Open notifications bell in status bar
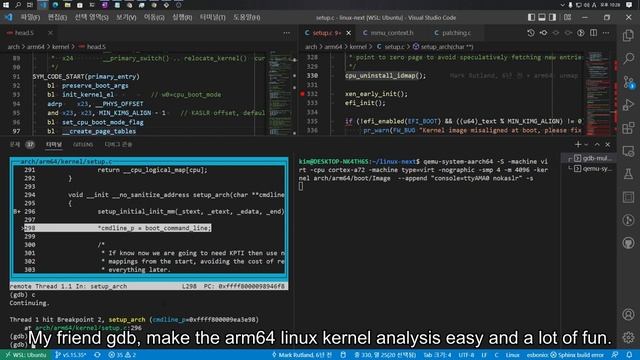The image size is (640, 360). [629, 355]
